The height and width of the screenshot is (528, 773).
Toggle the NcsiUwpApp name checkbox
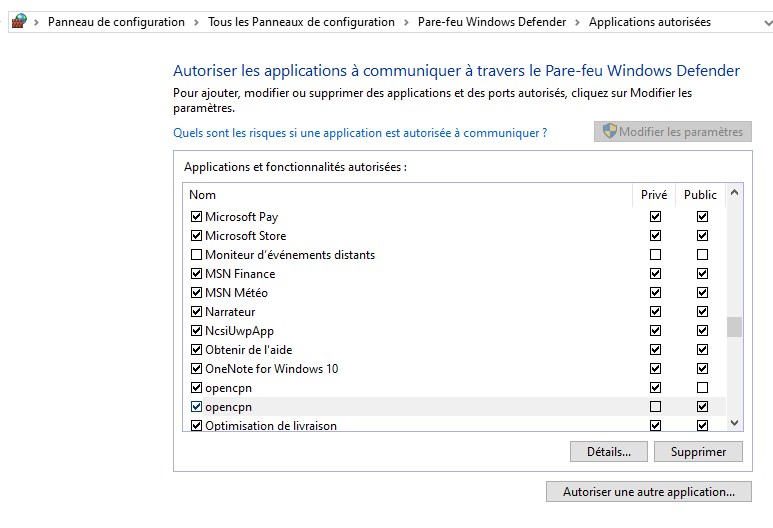click(196, 330)
